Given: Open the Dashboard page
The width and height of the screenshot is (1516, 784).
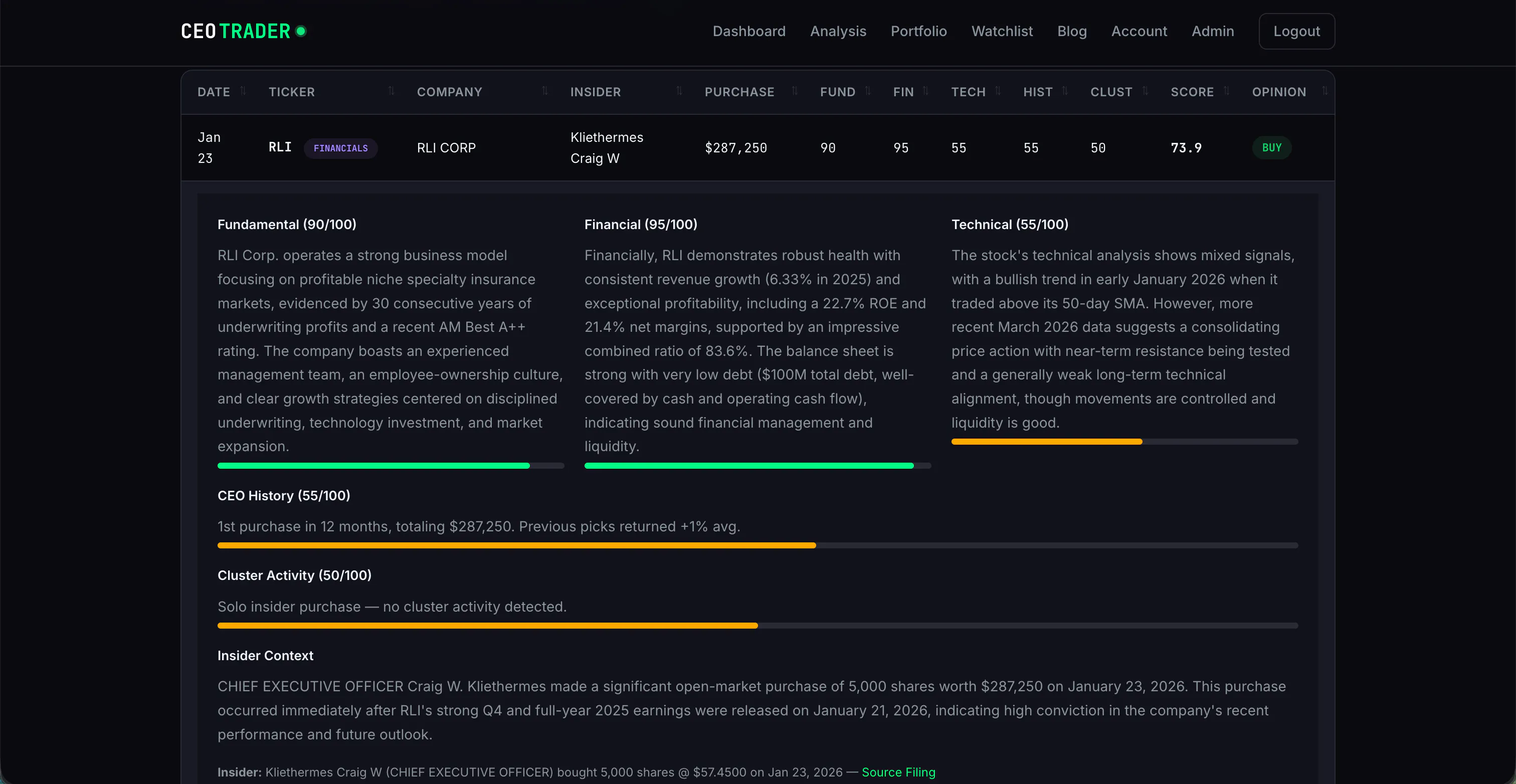Looking at the screenshot, I should (749, 31).
